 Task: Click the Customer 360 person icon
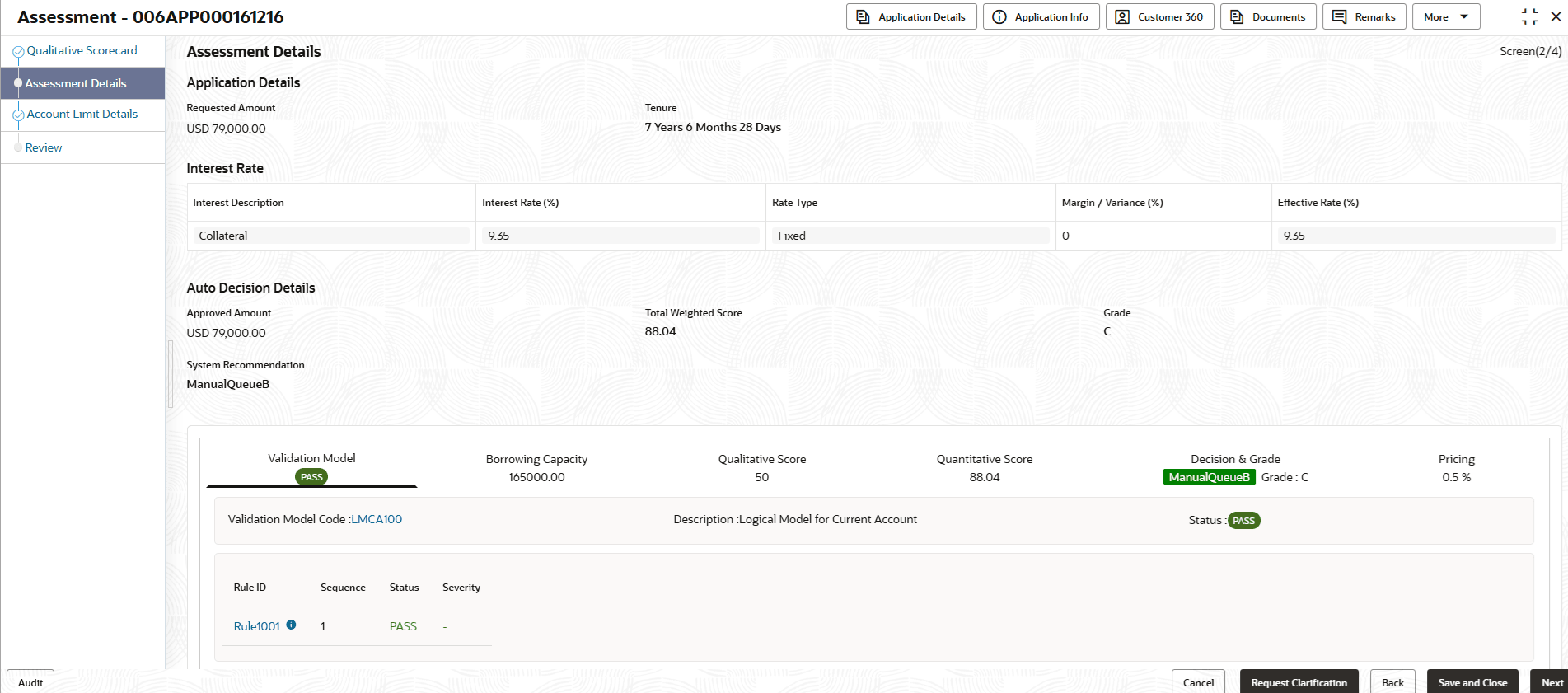[x=1122, y=17]
